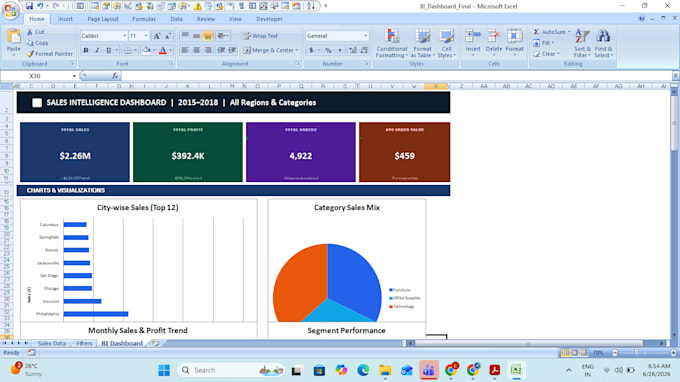
Task: Align cell text to the left
Action: (185, 50)
